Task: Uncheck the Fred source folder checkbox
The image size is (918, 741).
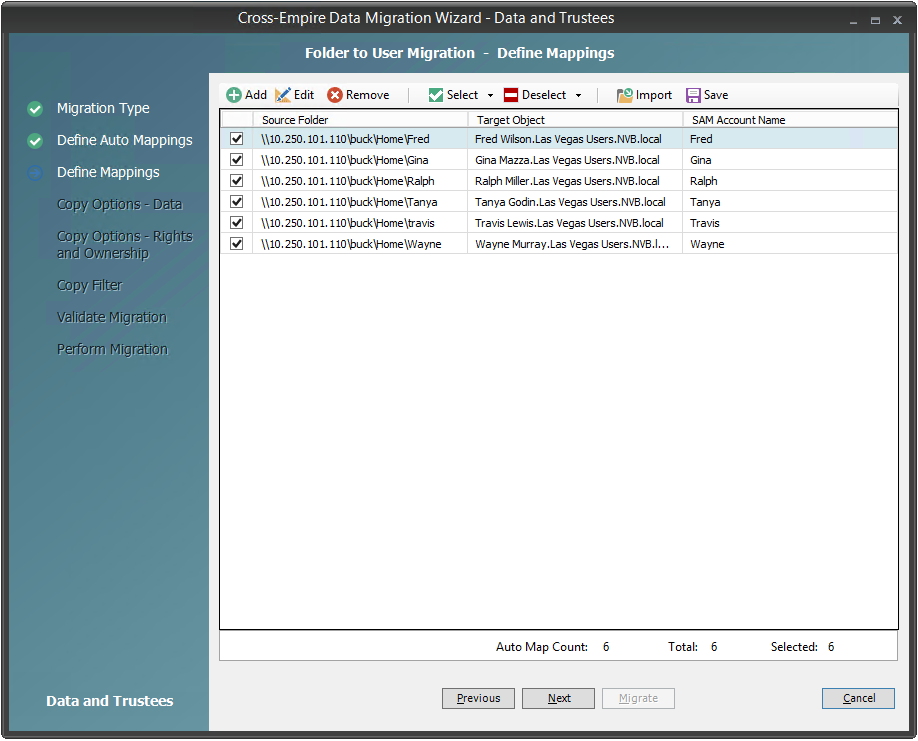Action: coord(237,139)
